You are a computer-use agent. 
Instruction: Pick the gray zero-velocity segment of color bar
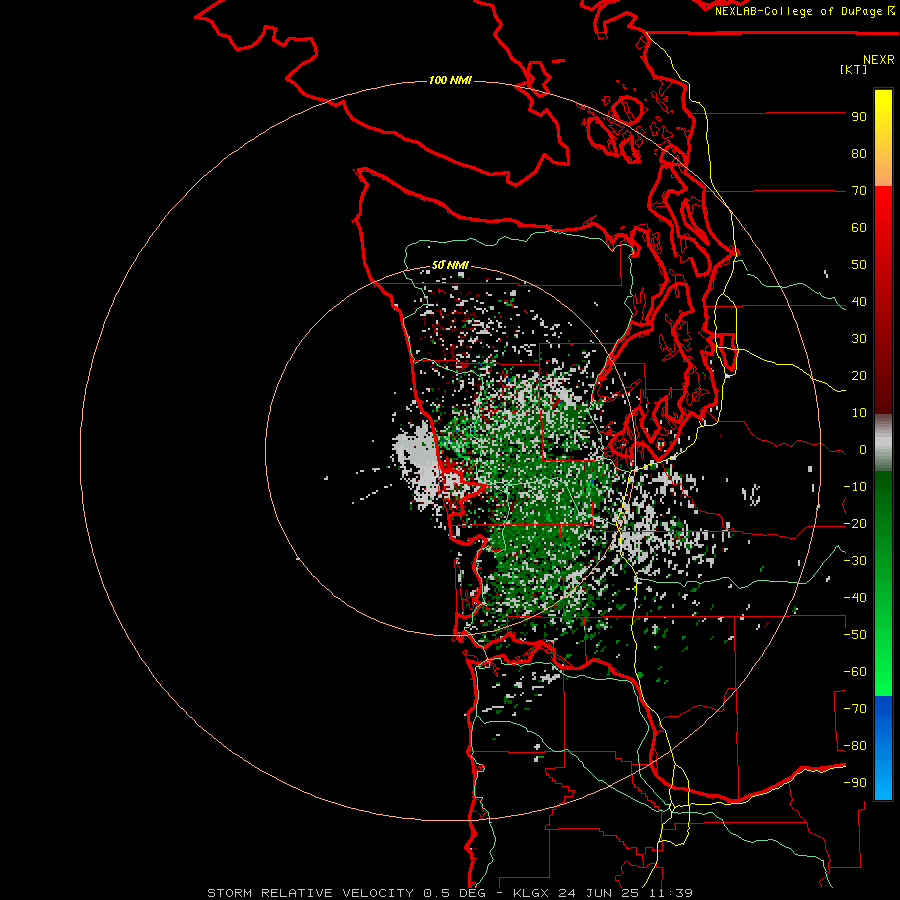(883, 443)
